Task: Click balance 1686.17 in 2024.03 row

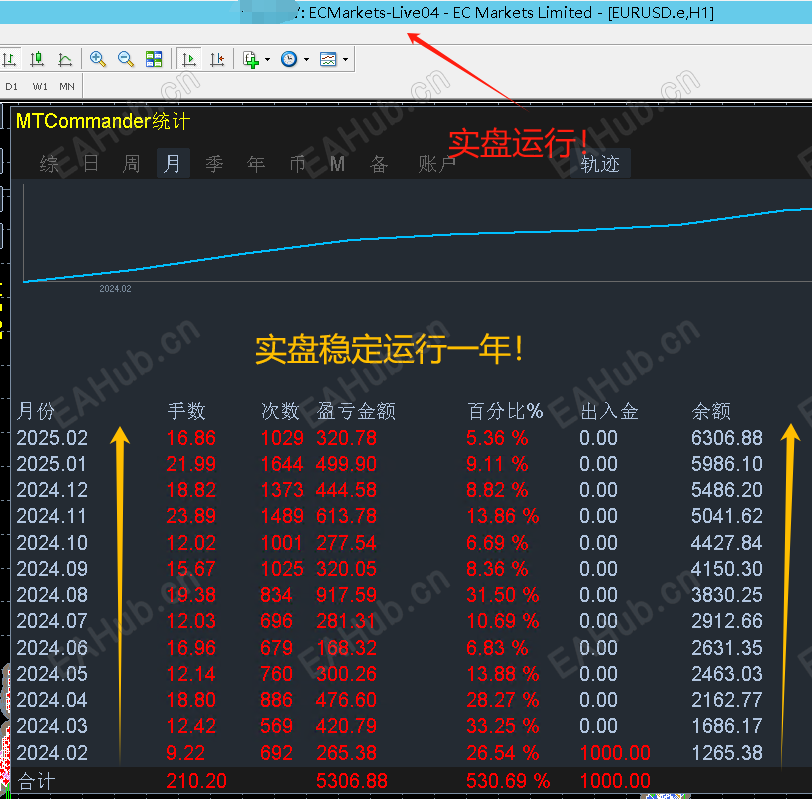Action: [727, 725]
